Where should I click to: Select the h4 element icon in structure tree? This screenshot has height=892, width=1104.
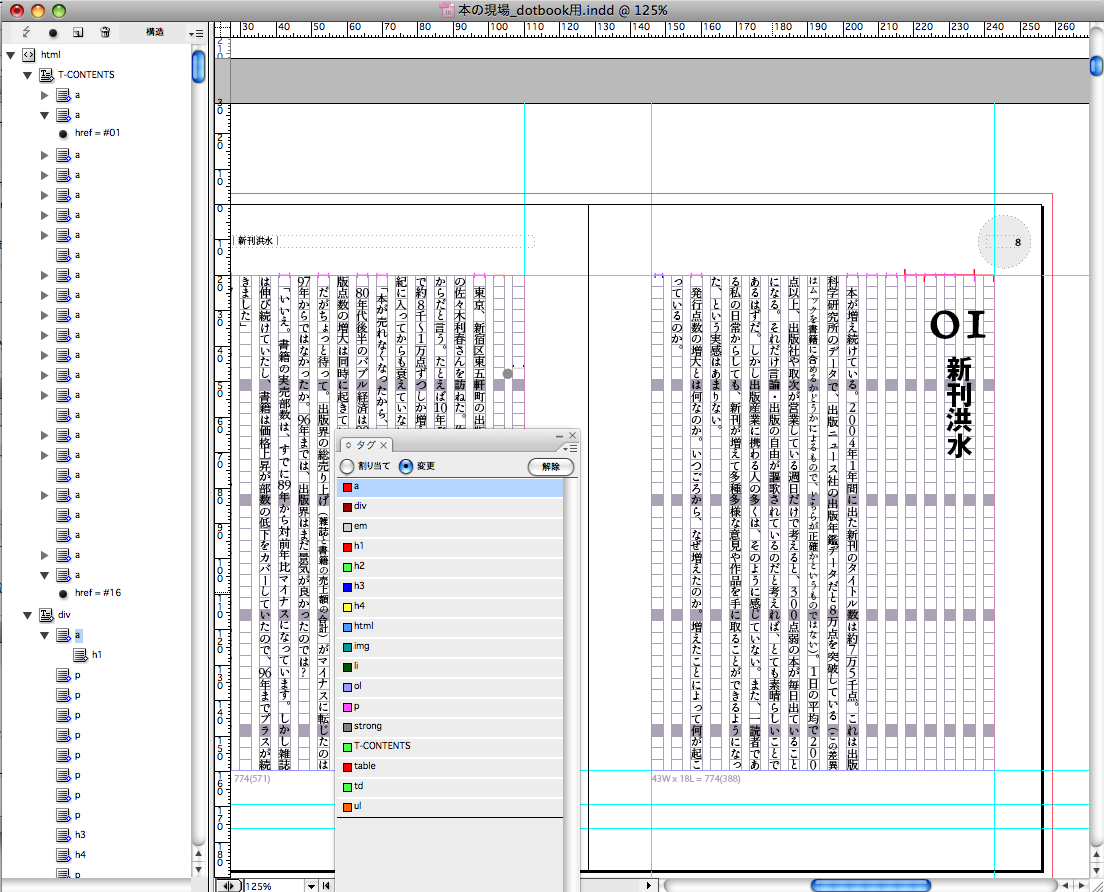pos(63,854)
